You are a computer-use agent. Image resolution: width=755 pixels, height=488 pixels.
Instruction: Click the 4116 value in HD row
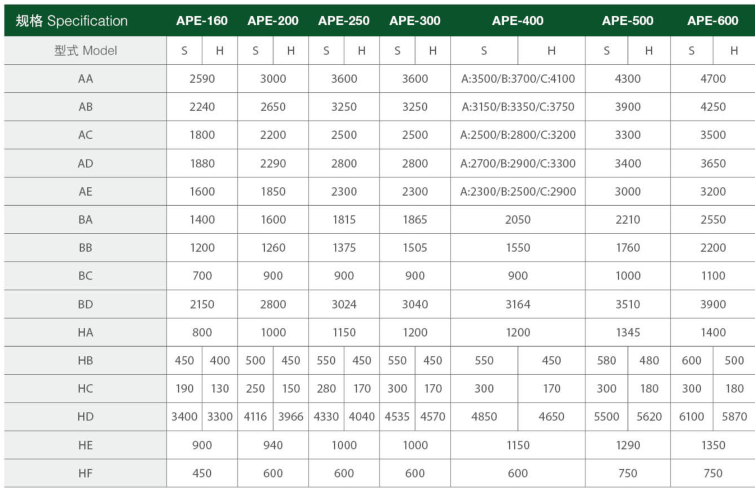point(255,416)
